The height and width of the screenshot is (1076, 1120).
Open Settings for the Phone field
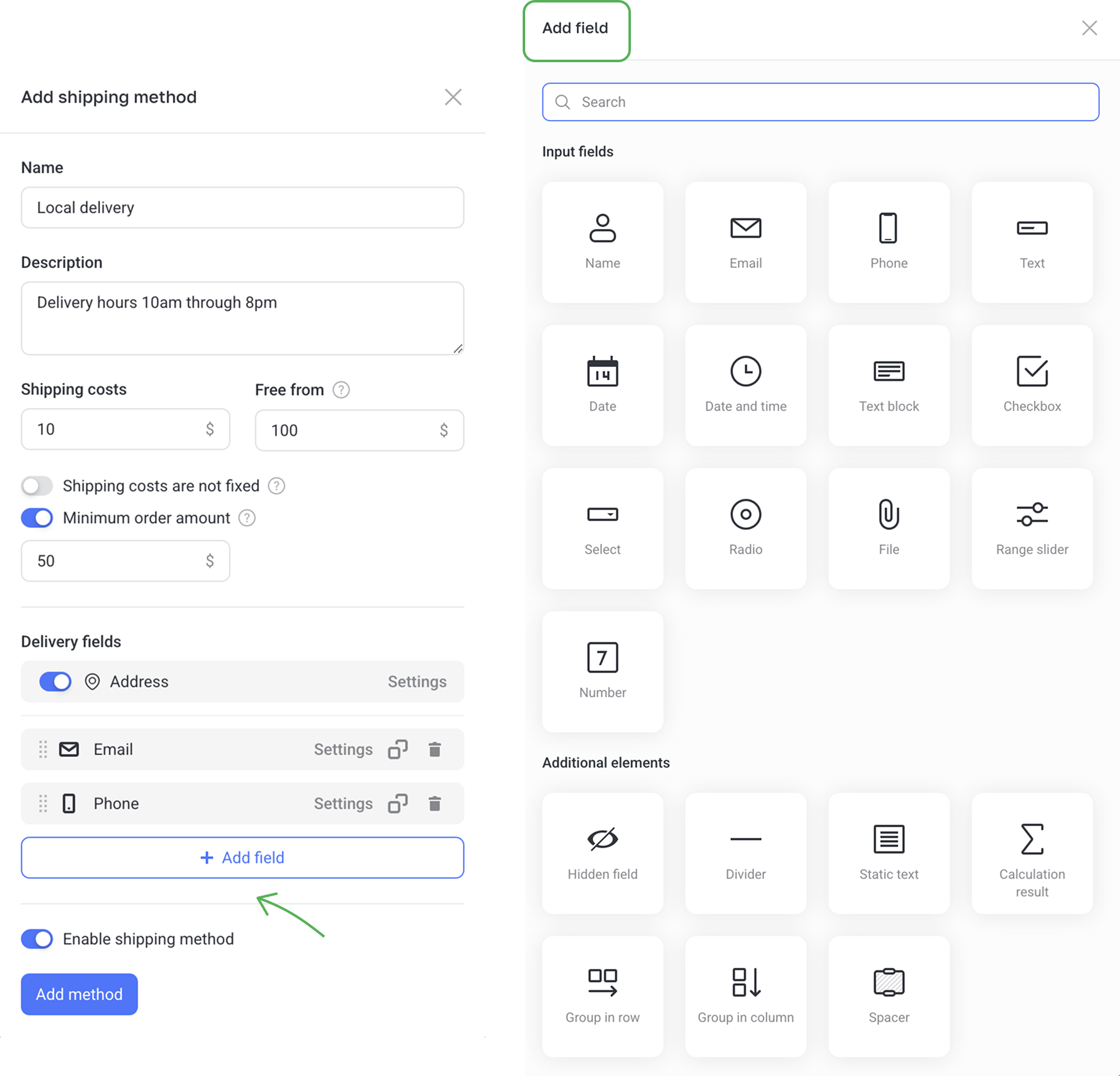tap(343, 804)
